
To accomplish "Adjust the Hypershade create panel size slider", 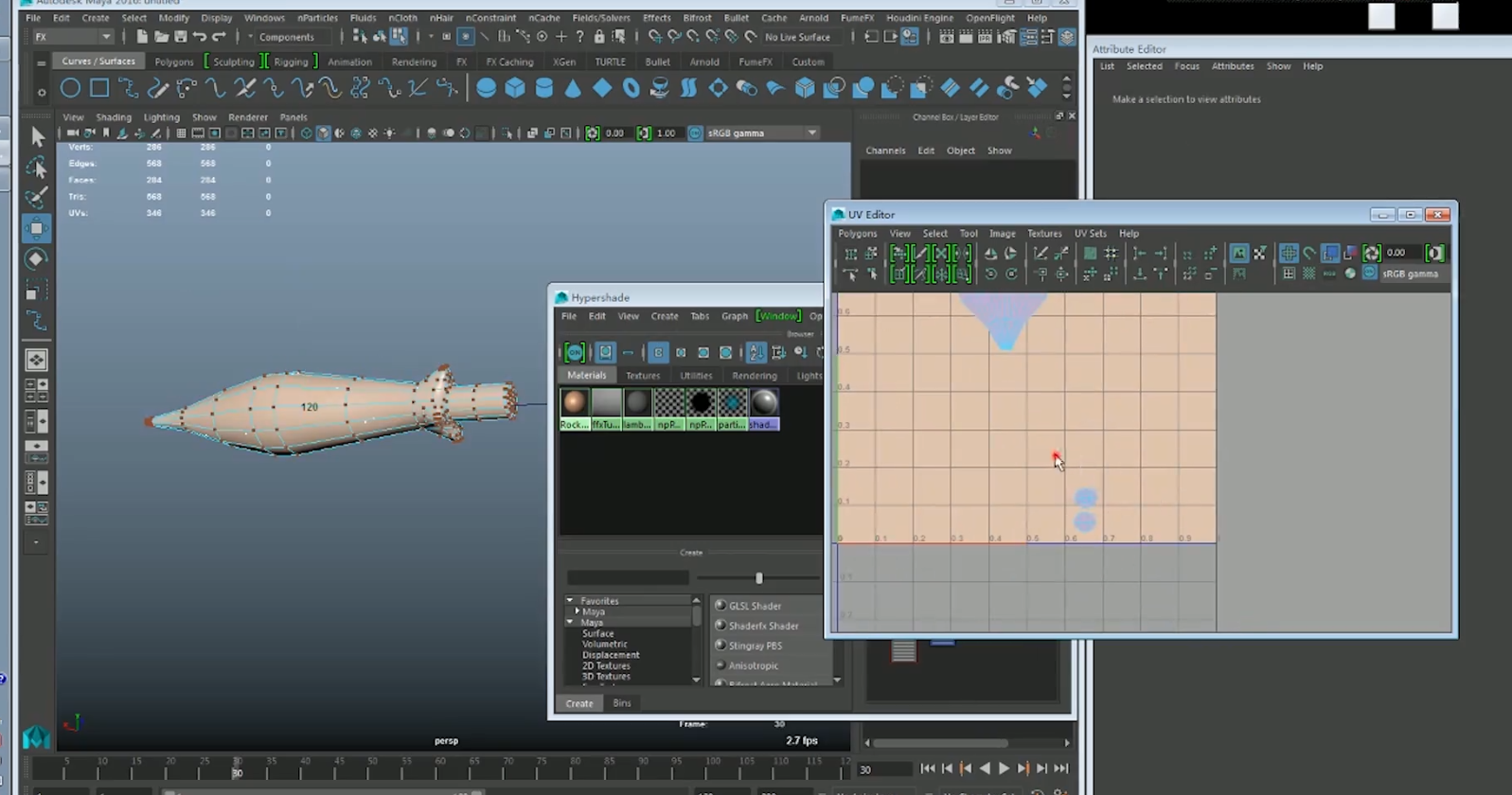I will click(758, 577).
